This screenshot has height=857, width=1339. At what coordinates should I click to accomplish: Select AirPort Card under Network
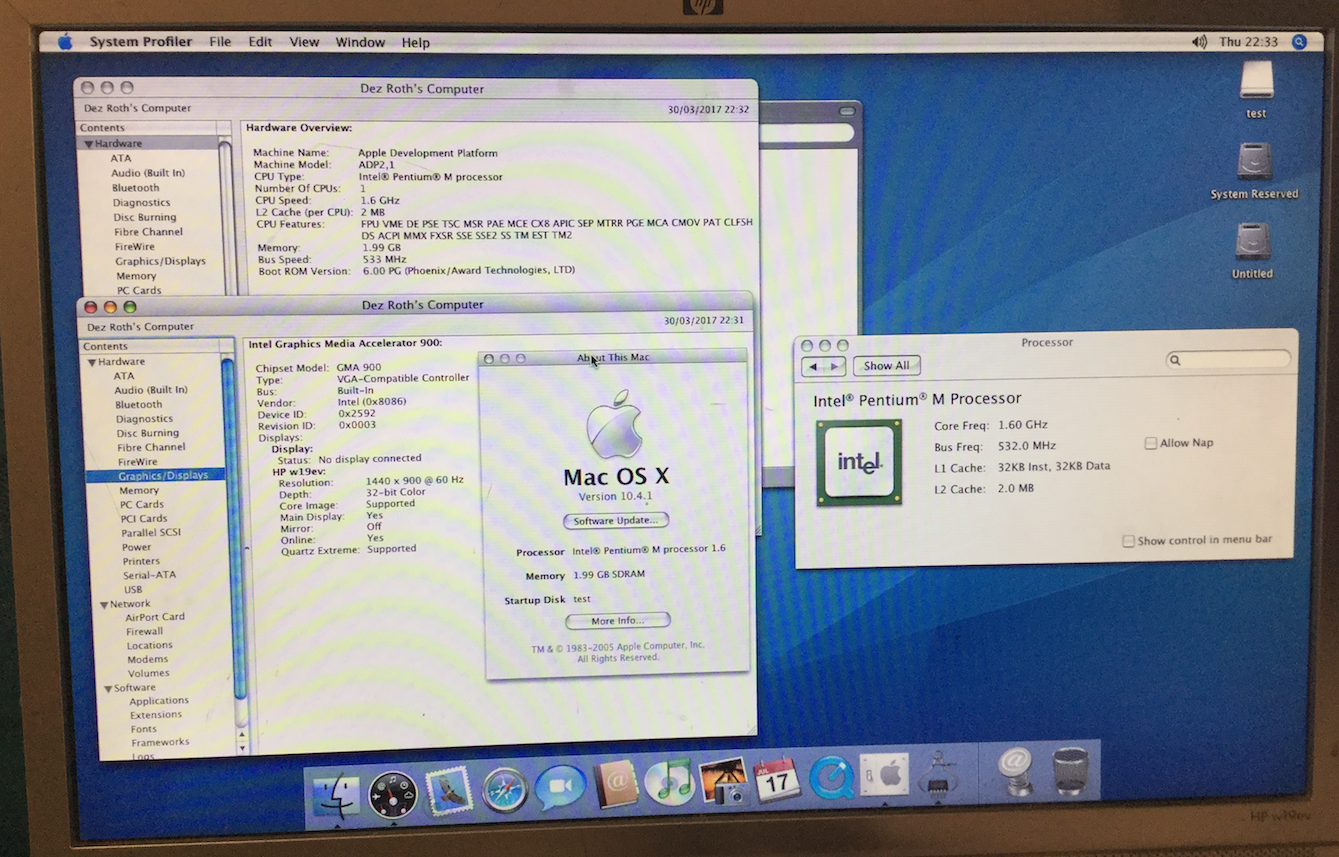click(155, 618)
